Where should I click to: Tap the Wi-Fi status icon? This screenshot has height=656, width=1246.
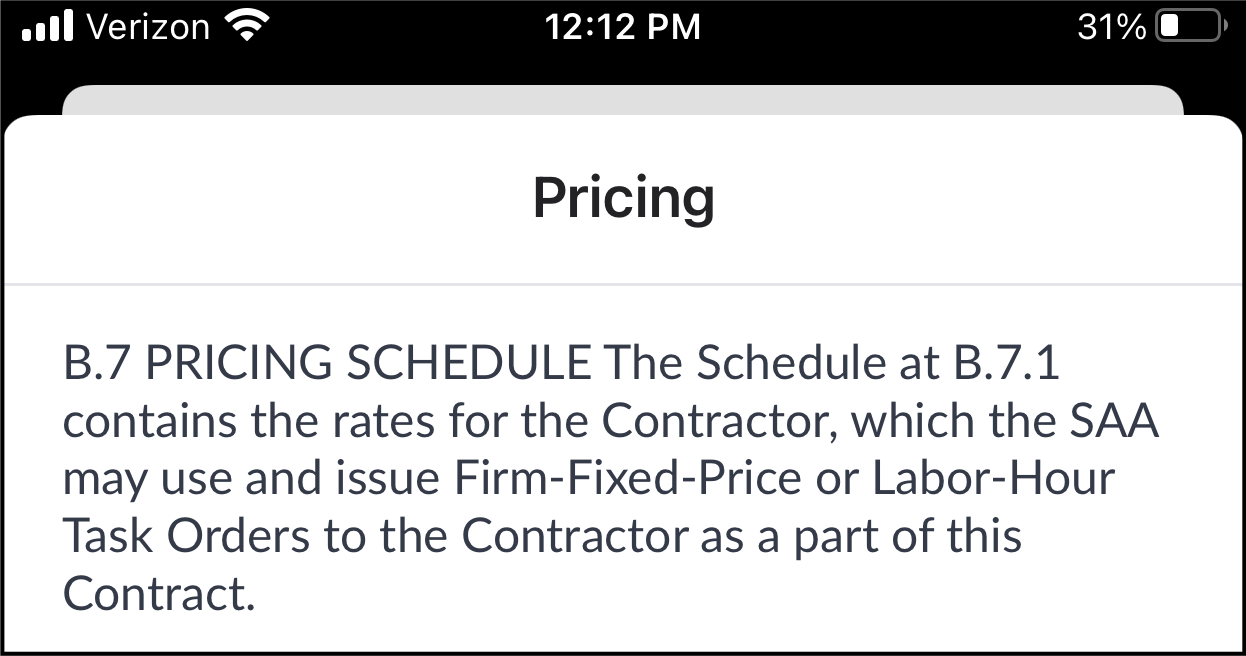(243, 27)
